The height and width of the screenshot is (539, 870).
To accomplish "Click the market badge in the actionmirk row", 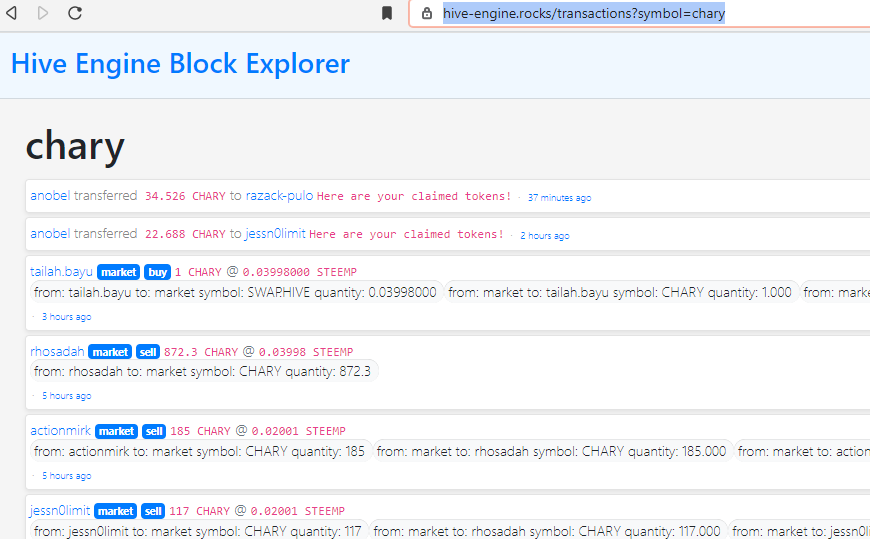I will (x=117, y=431).
